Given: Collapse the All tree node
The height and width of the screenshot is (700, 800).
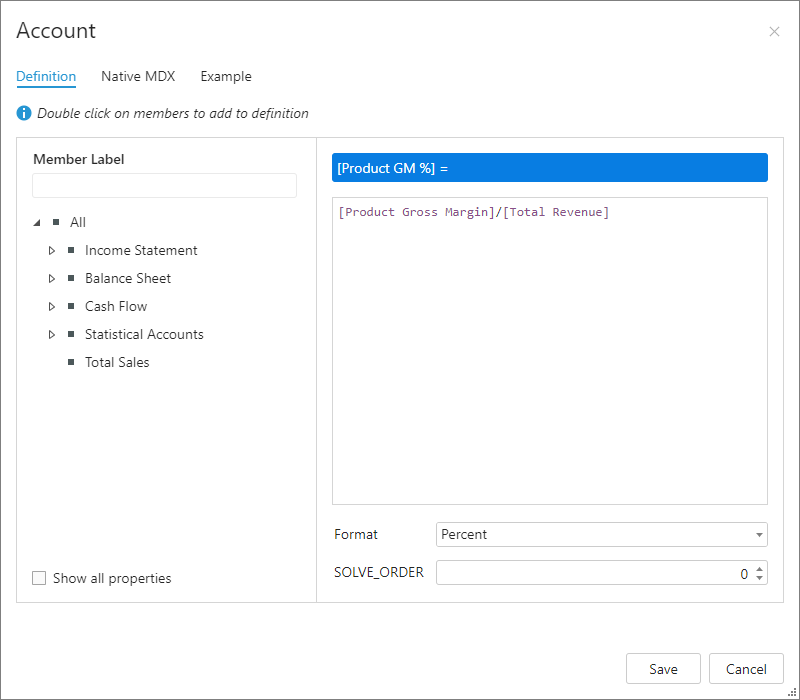Looking at the screenshot, I should point(37,222).
